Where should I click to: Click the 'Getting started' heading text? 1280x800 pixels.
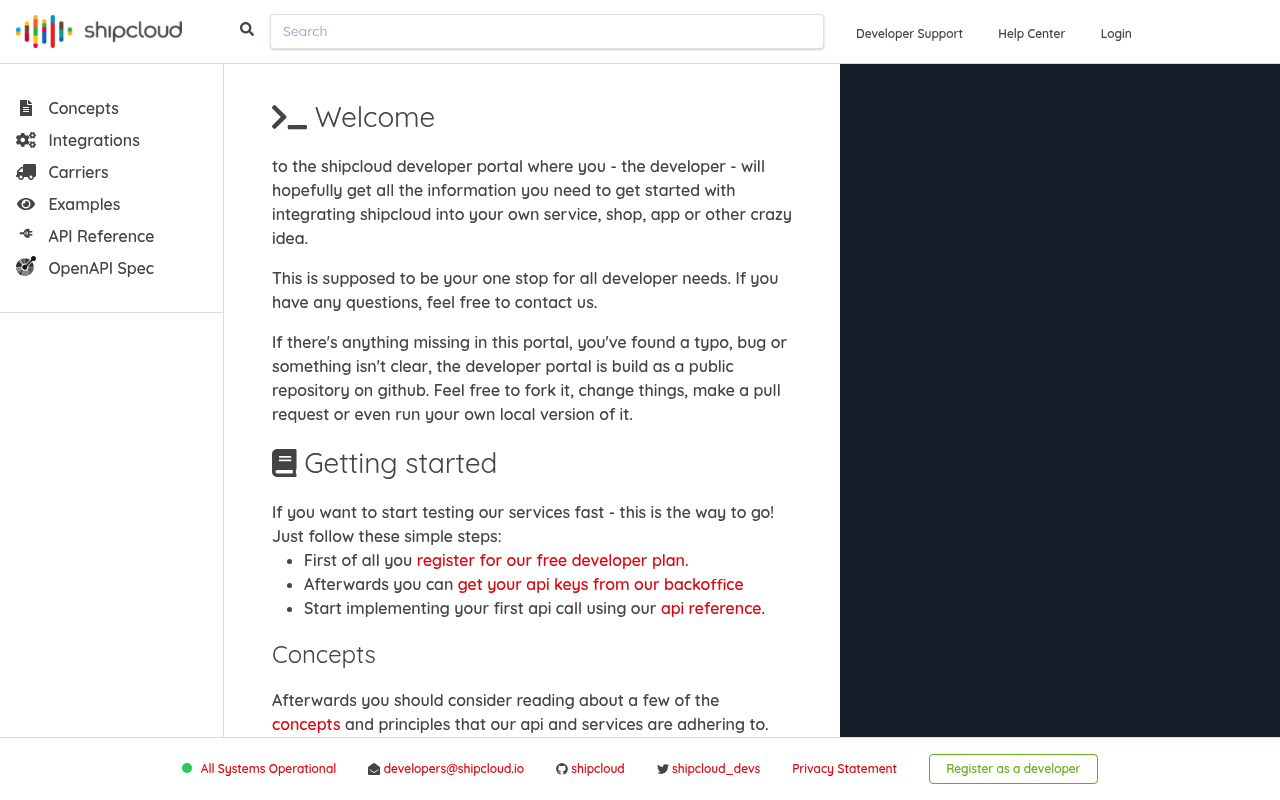coord(400,463)
